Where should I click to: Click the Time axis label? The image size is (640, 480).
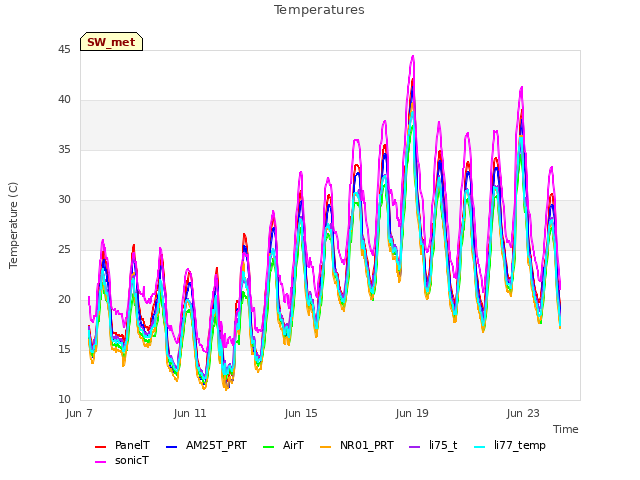566,429
